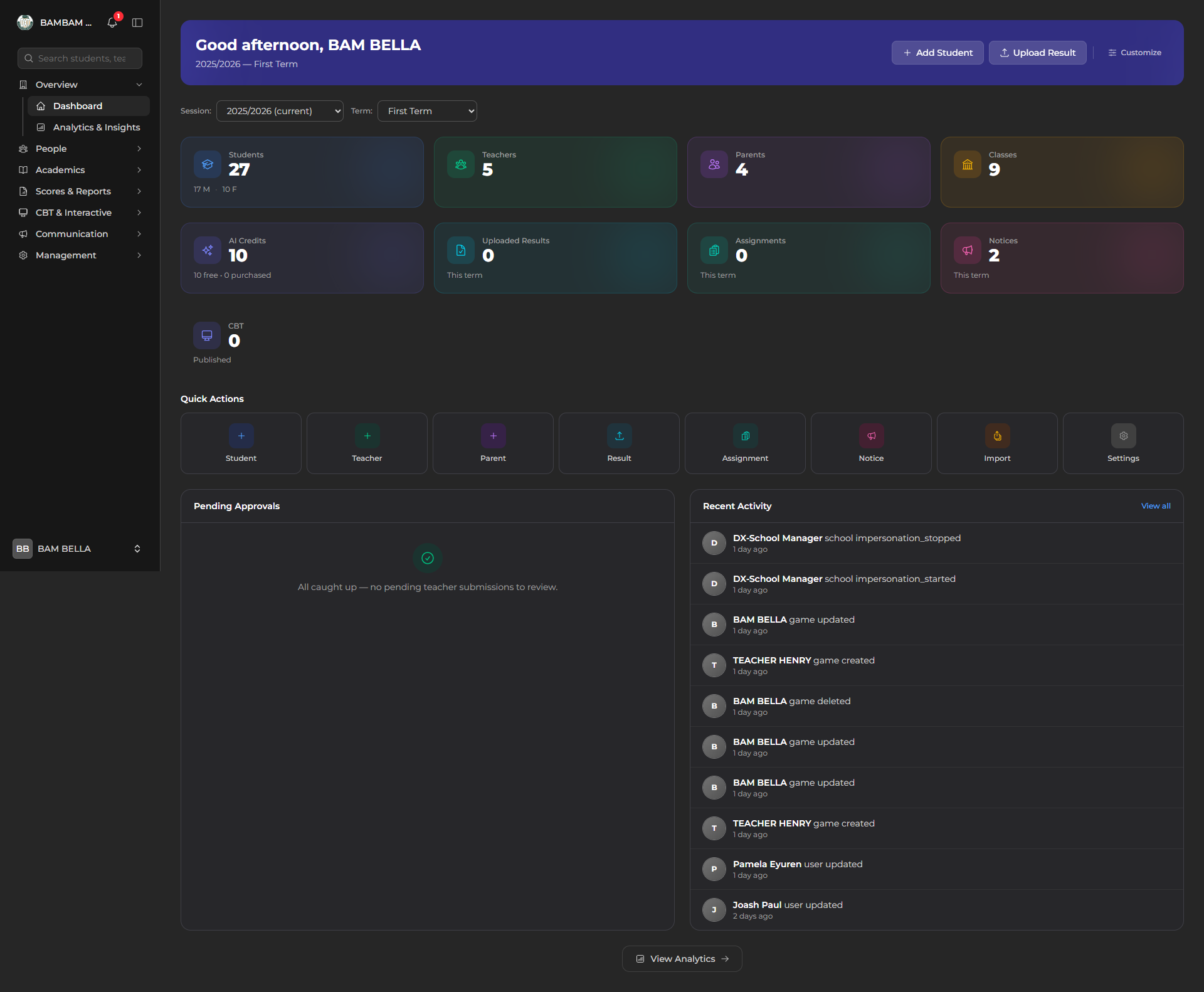The height and width of the screenshot is (992, 1204).
Task: Click 'Pamela Eyuren user updated' row
Action: (x=937, y=869)
